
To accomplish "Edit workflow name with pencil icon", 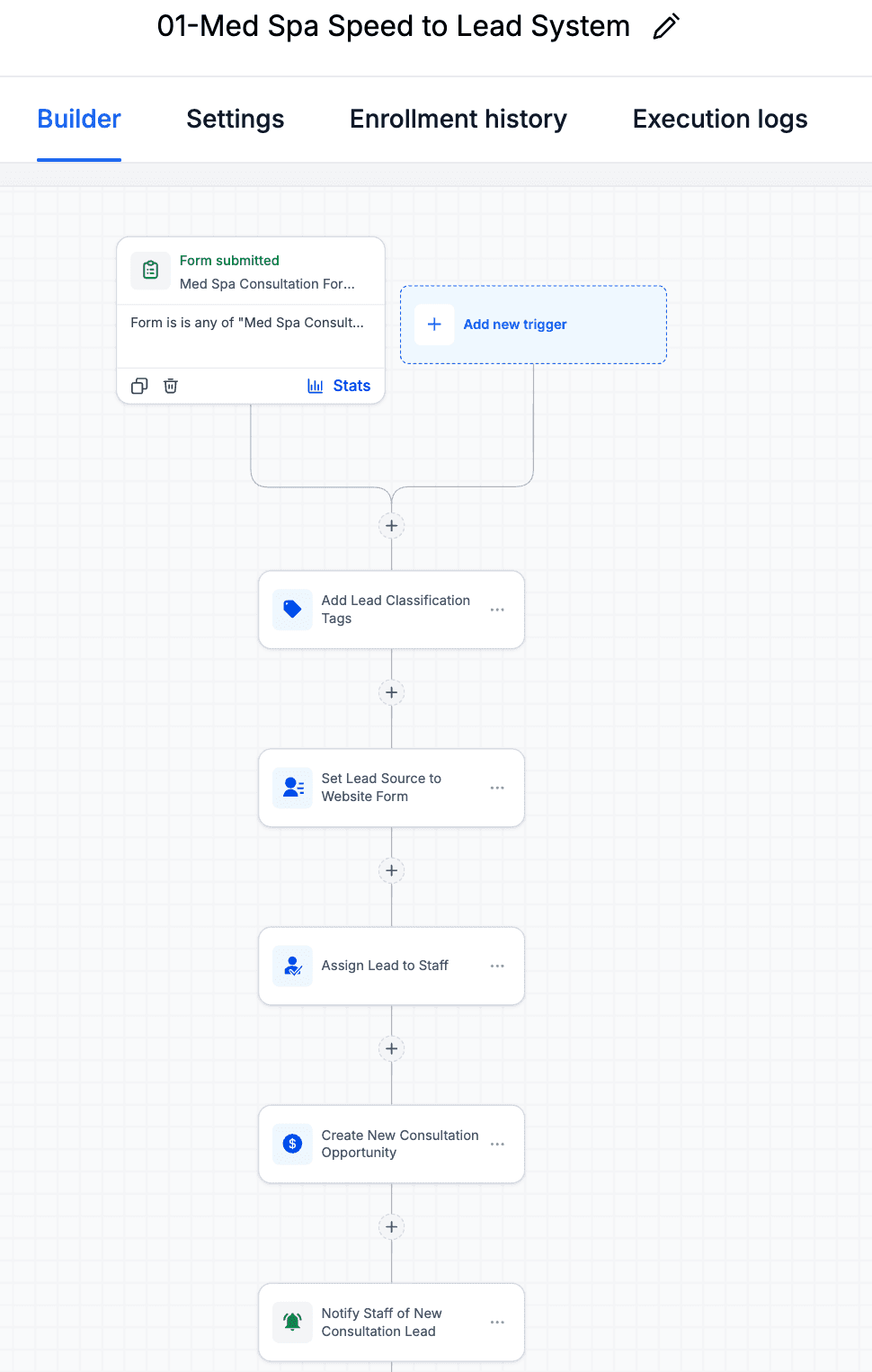I will point(666,27).
